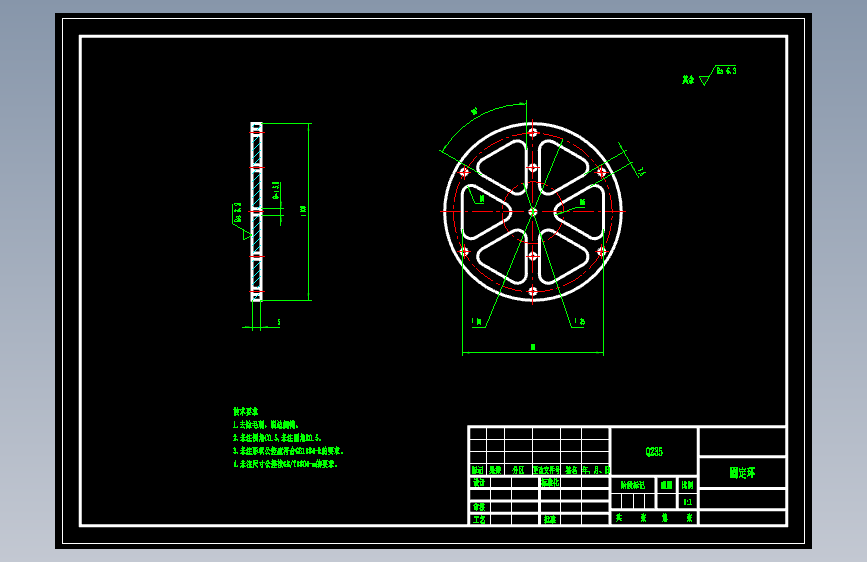Click the 标准化 cell in title block
The width and height of the screenshot is (867, 562).
click(x=550, y=482)
